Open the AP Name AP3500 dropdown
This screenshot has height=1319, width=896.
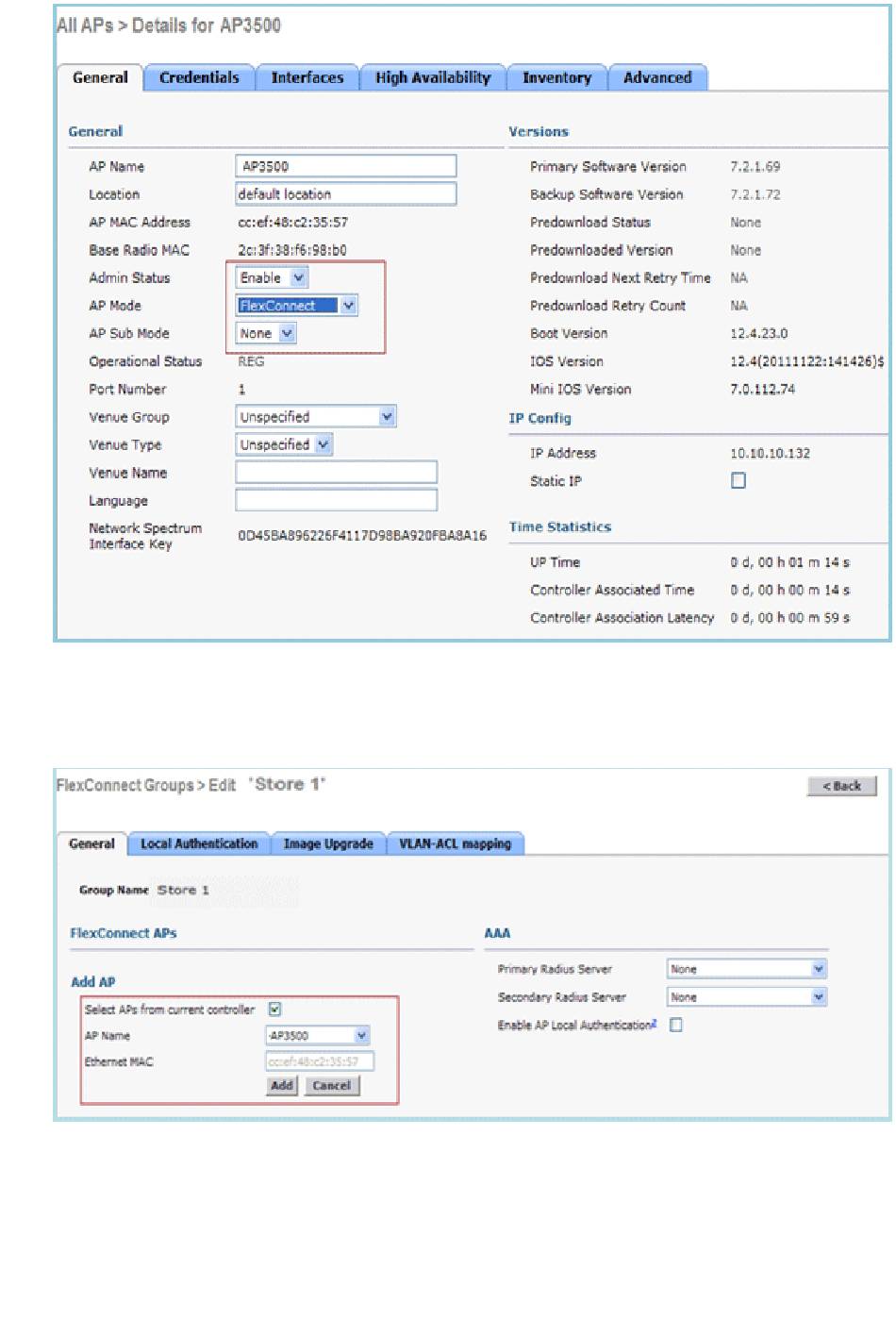tap(318, 1036)
